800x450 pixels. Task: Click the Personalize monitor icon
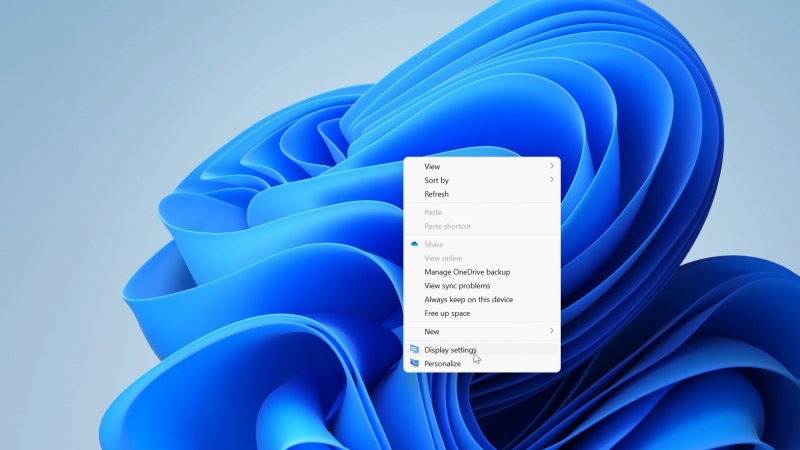point(414,363)
